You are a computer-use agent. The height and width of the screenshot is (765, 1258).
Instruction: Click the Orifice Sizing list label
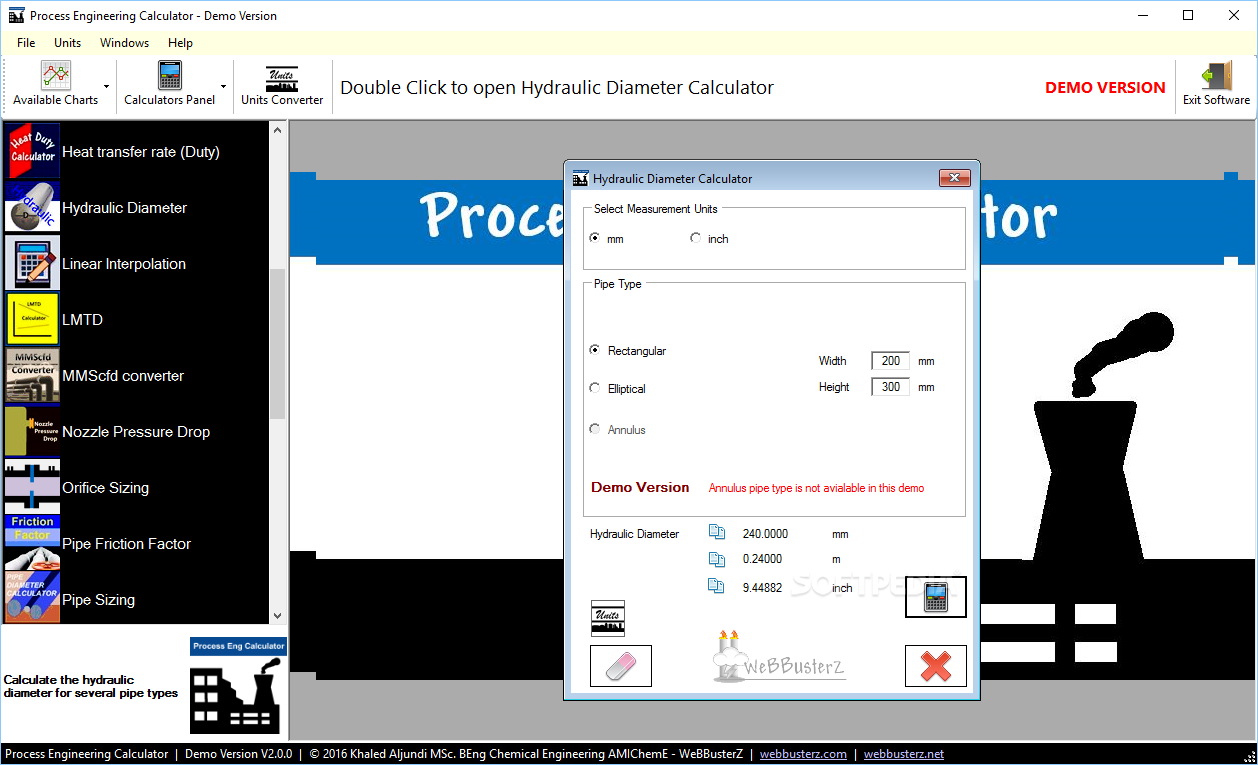point(105,488)
